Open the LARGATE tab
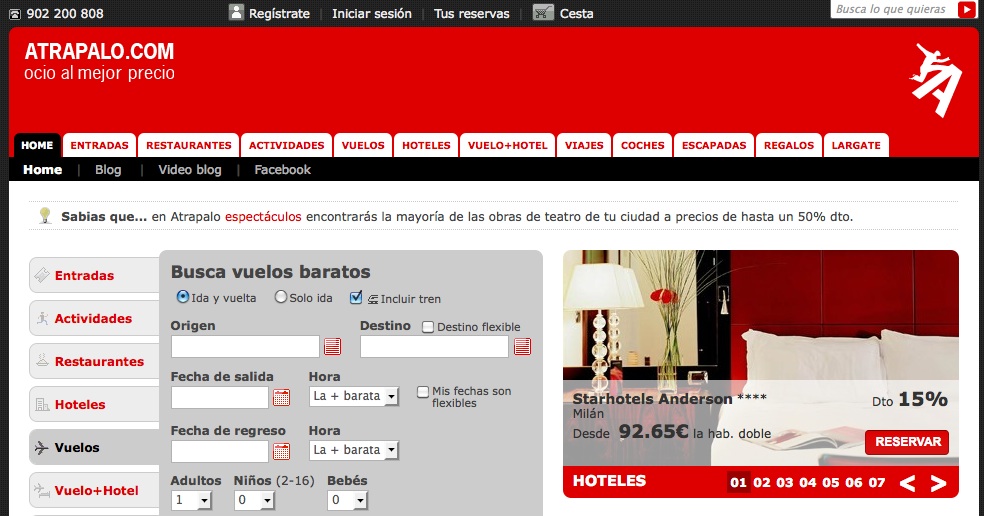The width and height of the screenshot is (984, 516). tap(856, 145)
